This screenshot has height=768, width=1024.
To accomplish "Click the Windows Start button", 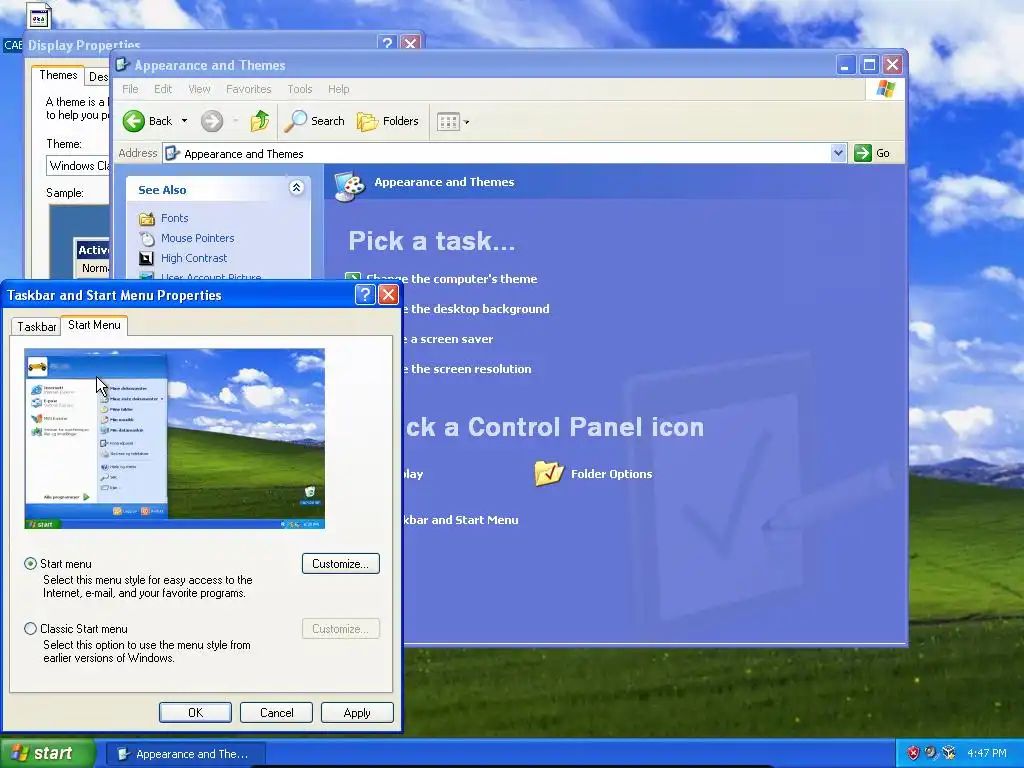I will pos(47,753).
